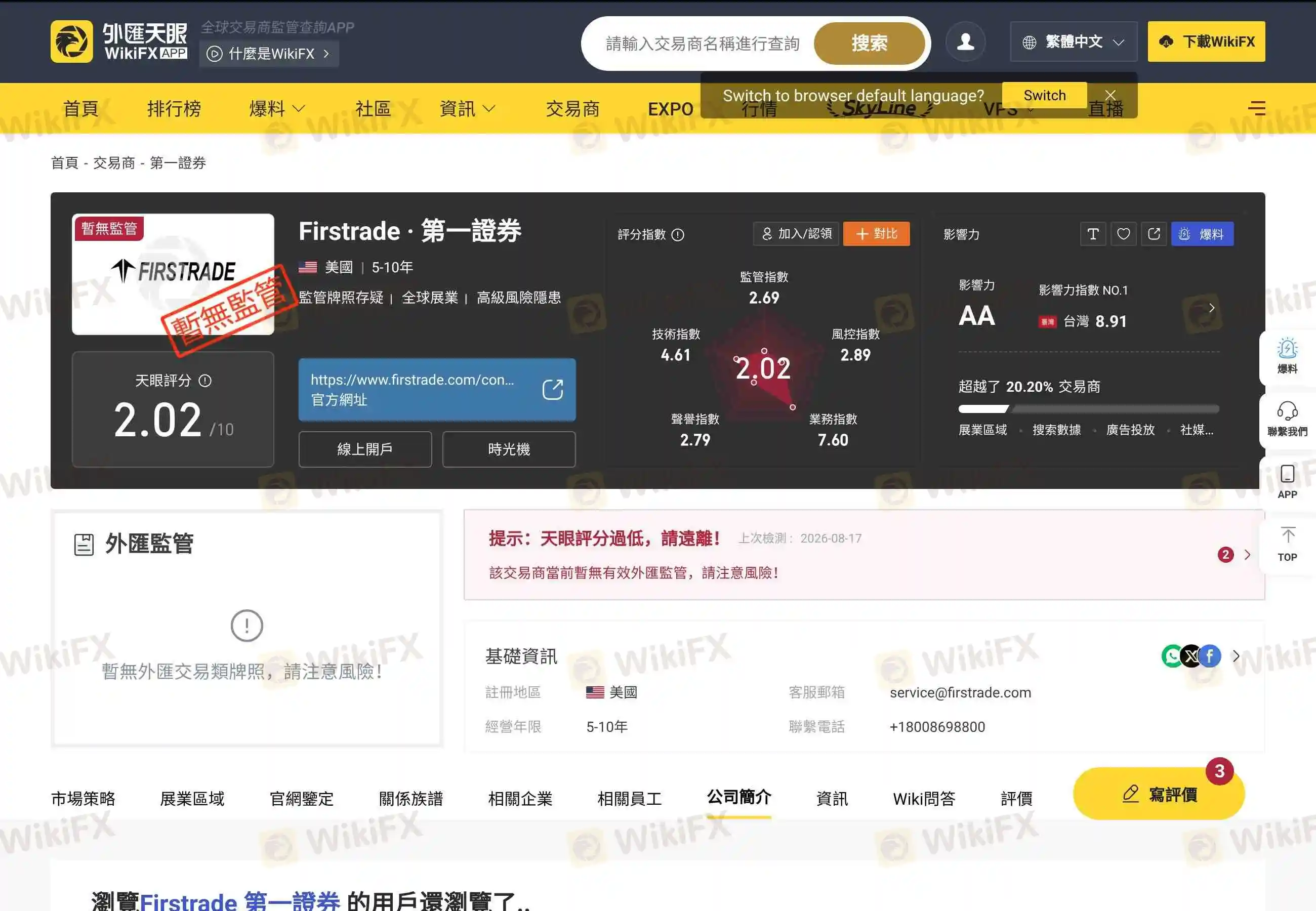The image size is (1316, 911).
Task: Click the broker search input field
Action: coord(703,44)
